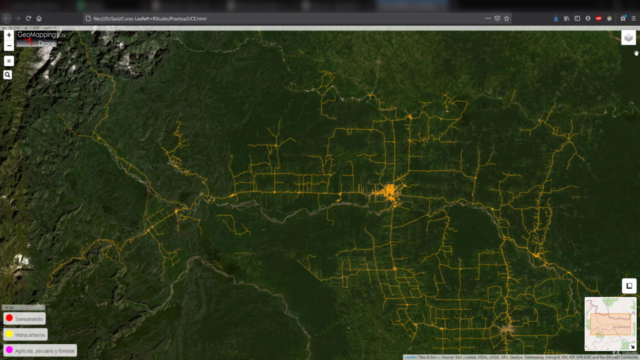Click the square button above the minimap
Viewport: 640px width, 360px height.
pyautogui.click(x=629, y=286)
